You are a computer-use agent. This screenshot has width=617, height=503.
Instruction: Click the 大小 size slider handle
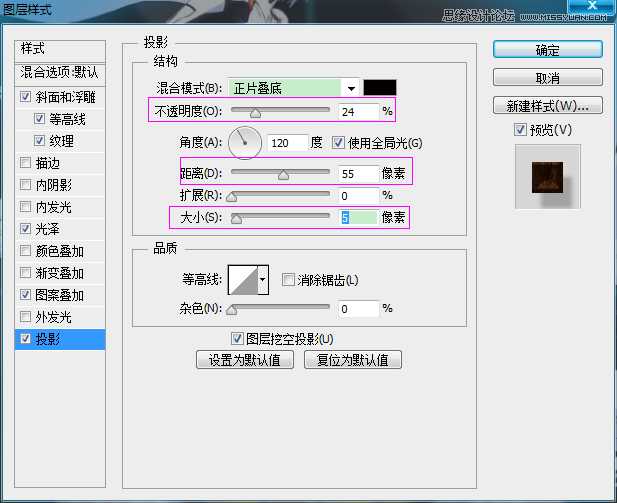coord(236,219)
